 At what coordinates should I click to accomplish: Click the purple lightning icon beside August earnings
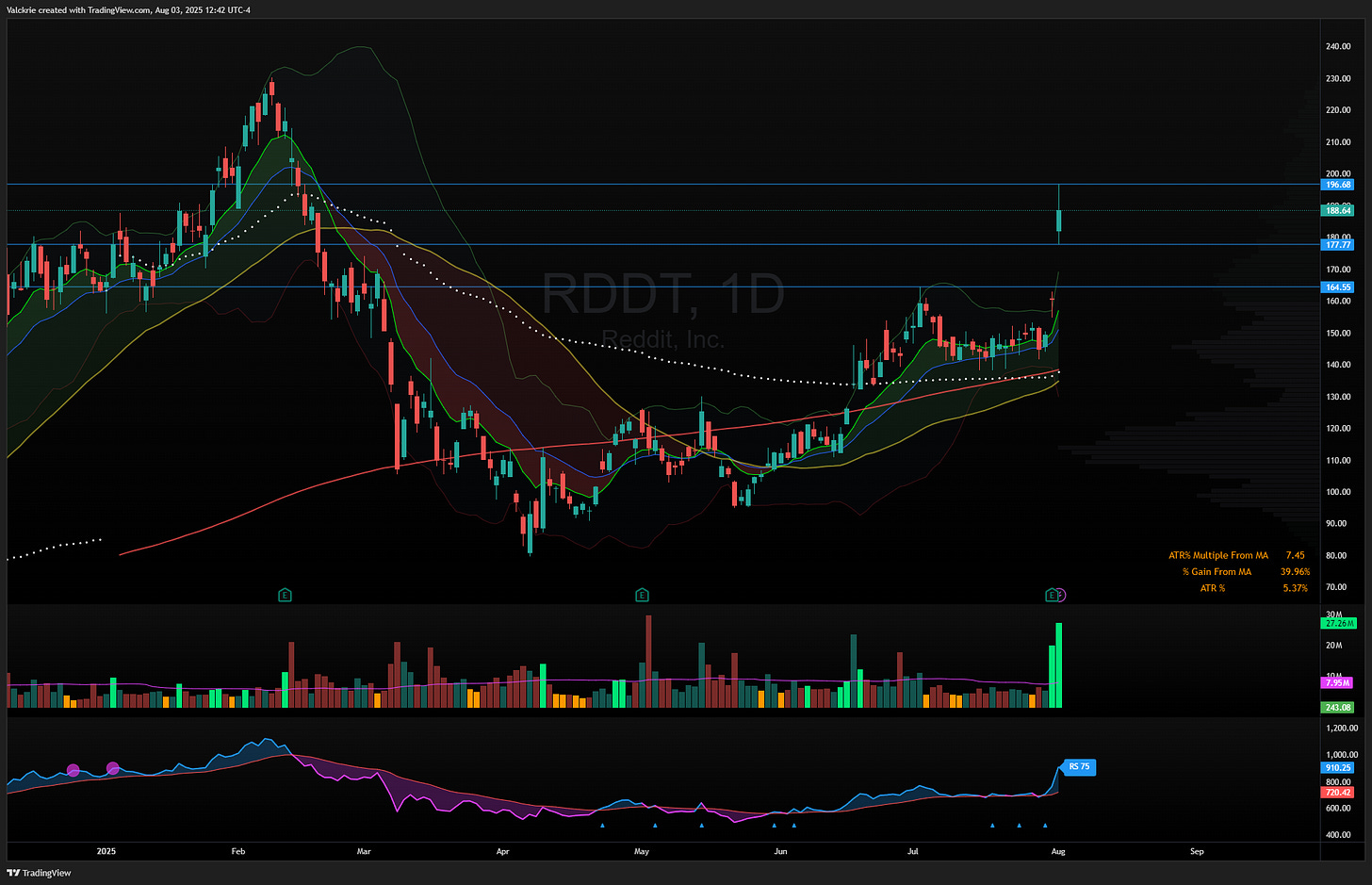pyautogui.click(x=1061, y=595)
